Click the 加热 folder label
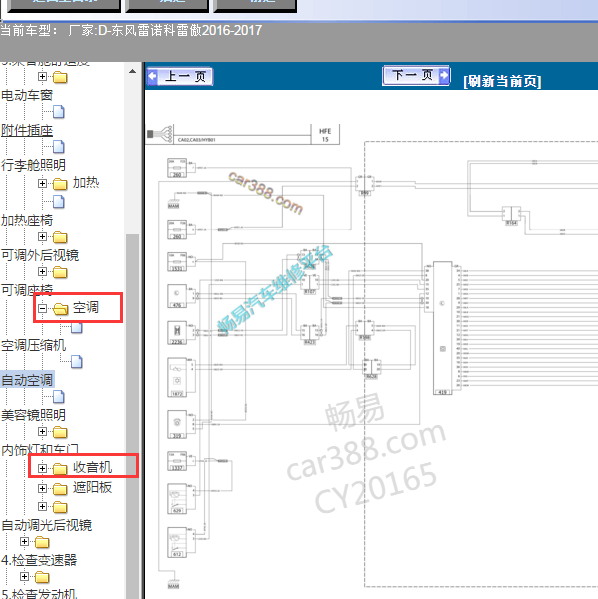598x599 pixels. pos(86,183)
